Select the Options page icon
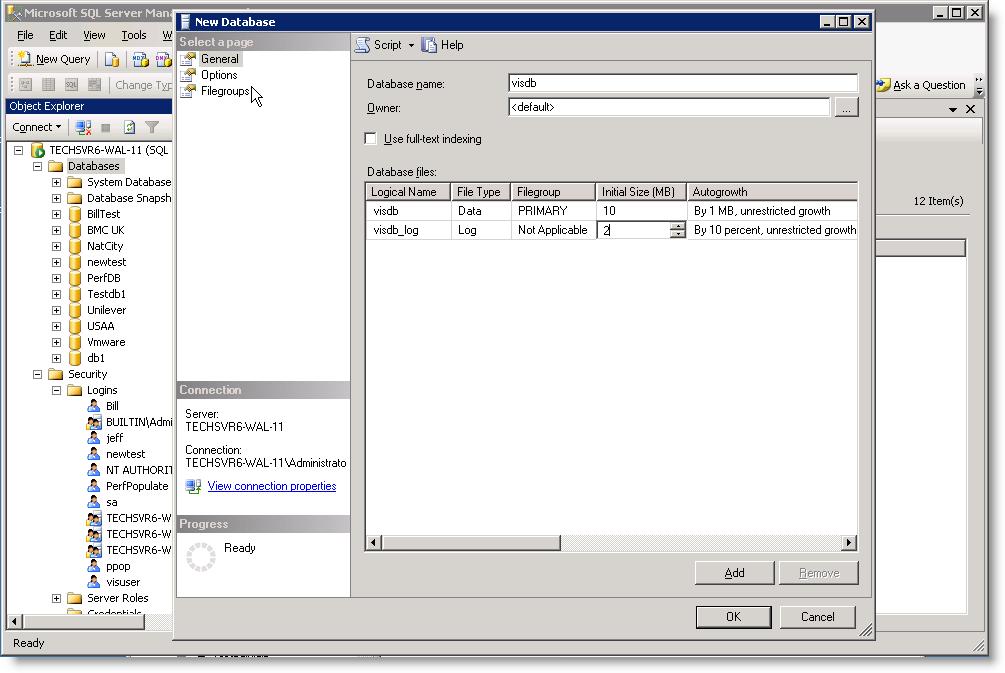 pos(188,75)
